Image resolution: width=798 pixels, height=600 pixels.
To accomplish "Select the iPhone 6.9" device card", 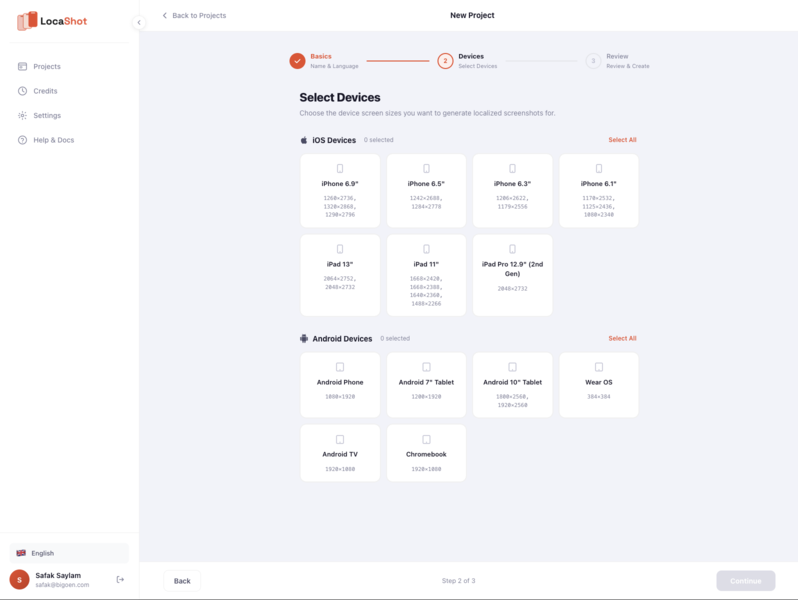I will tap(340, 190).
